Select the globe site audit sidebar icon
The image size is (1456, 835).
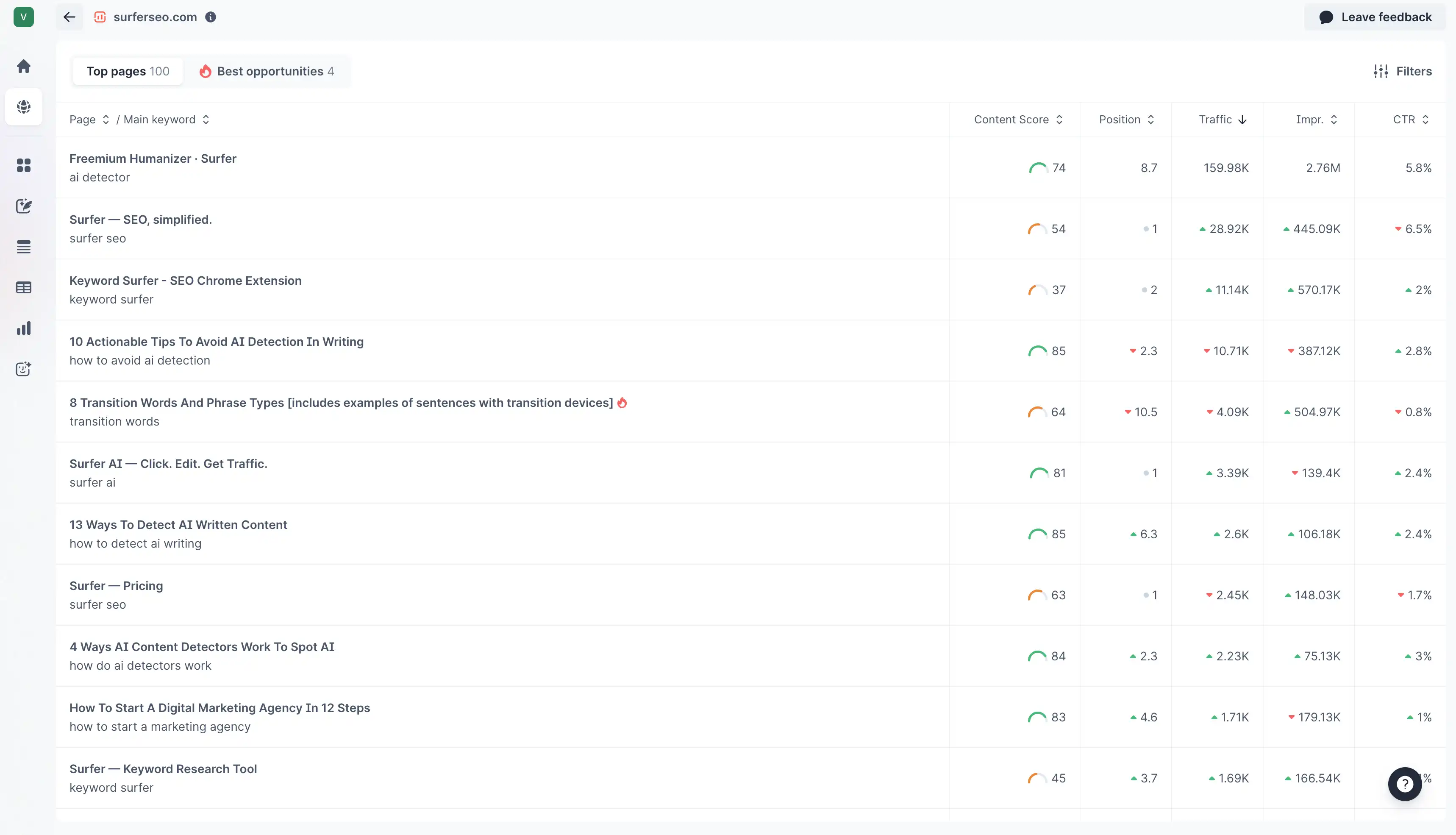23,107
